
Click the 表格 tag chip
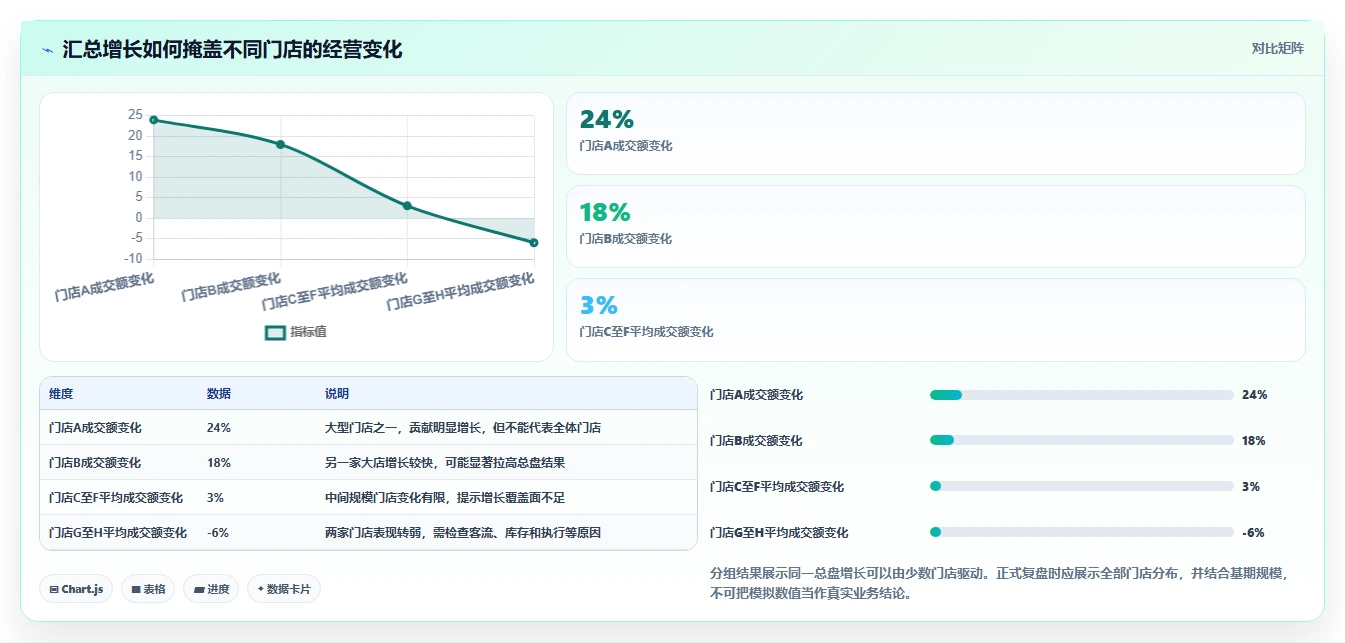point(148,589)
